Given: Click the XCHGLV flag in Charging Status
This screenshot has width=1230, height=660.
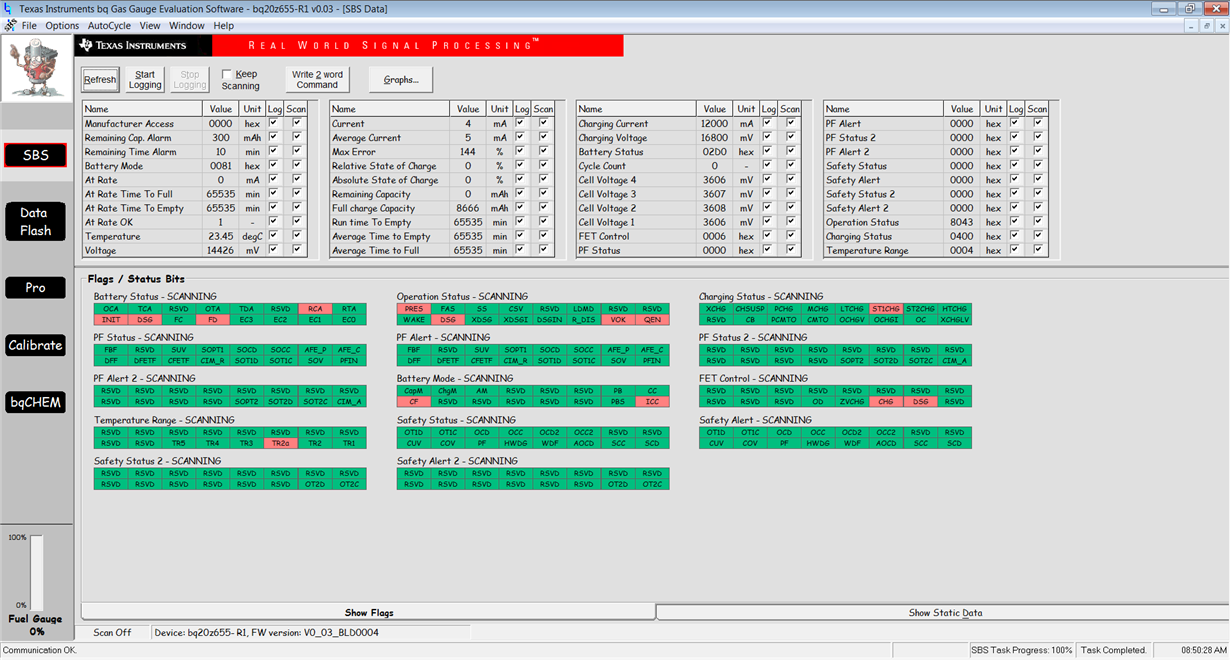Looking at the screenshot, I should tap(954, 319).
